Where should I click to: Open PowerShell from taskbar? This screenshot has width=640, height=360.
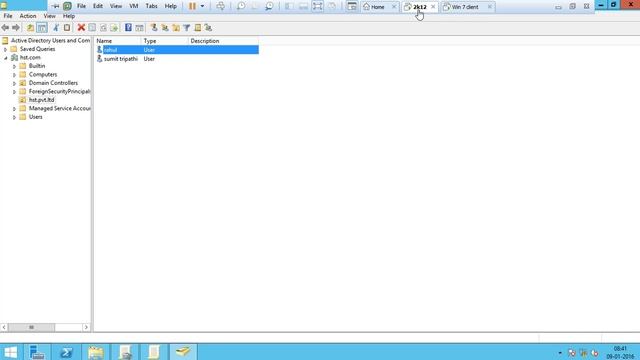(x=66, y=352)
